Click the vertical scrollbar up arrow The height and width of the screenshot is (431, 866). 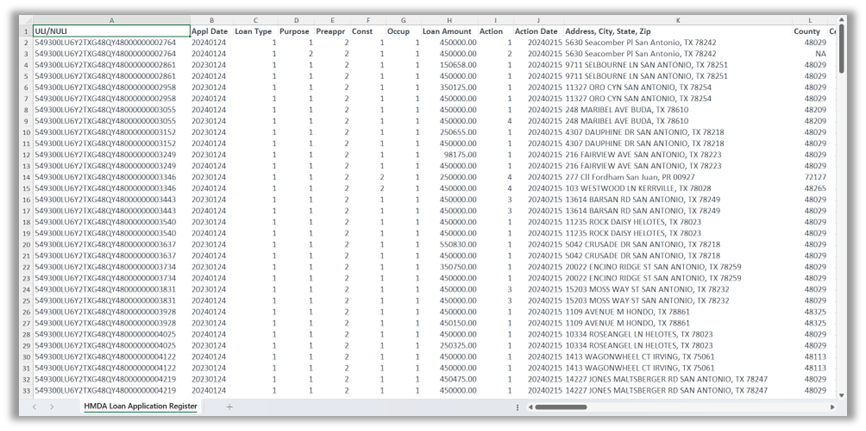[841, 20]
